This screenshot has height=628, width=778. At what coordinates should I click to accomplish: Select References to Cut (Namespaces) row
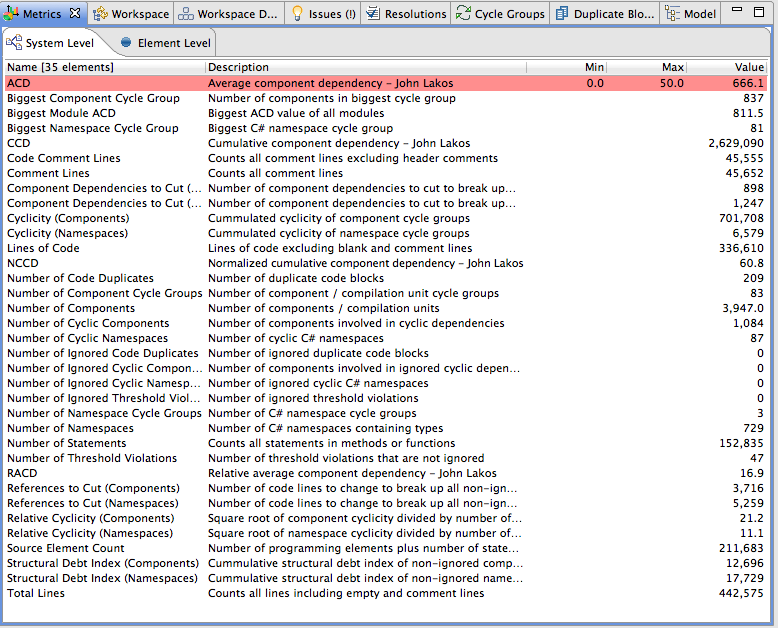pos(386,503)
